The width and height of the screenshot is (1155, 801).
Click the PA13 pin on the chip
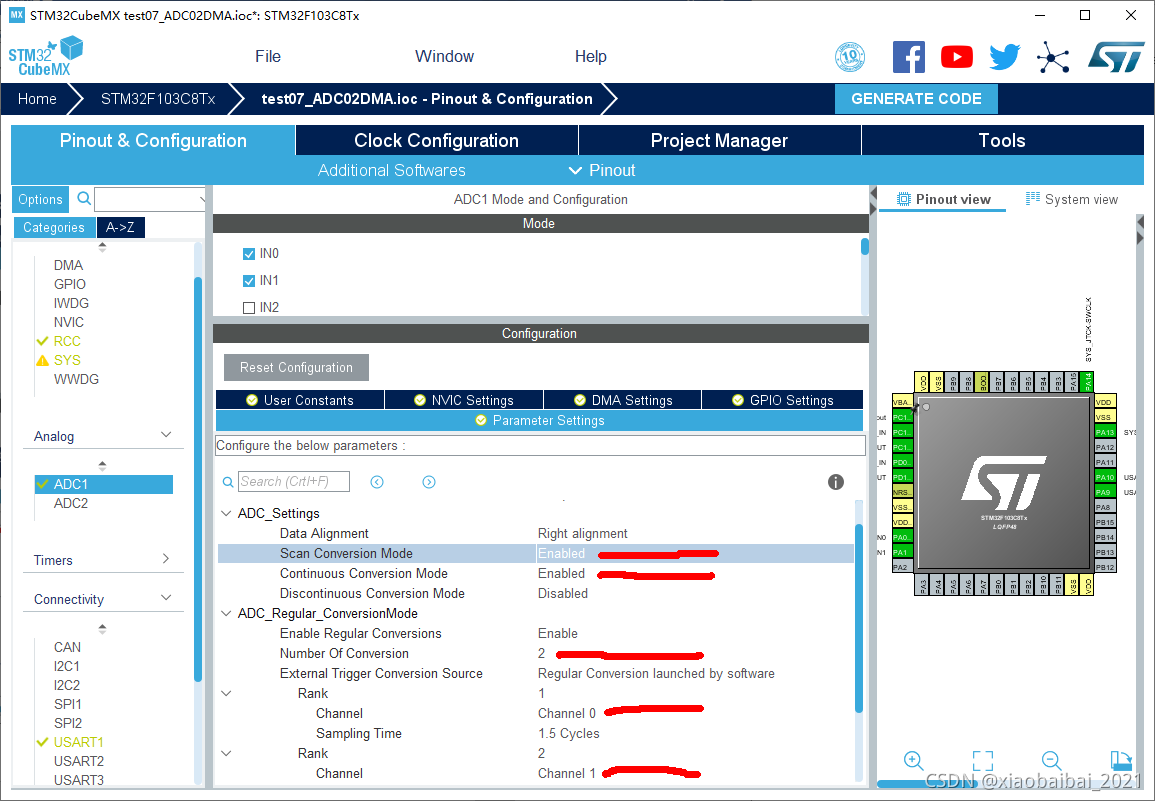click(x=1105, y=432)
